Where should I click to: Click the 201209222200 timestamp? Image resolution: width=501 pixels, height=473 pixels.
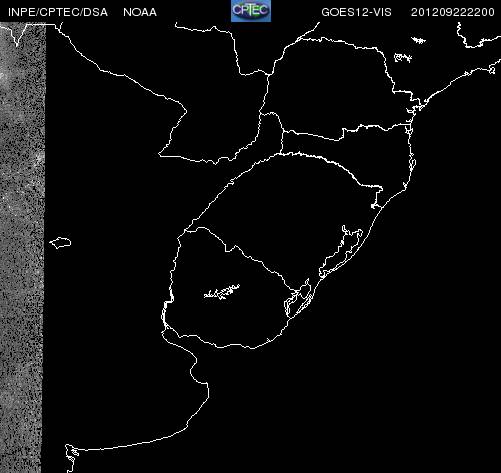pos(452,12)
